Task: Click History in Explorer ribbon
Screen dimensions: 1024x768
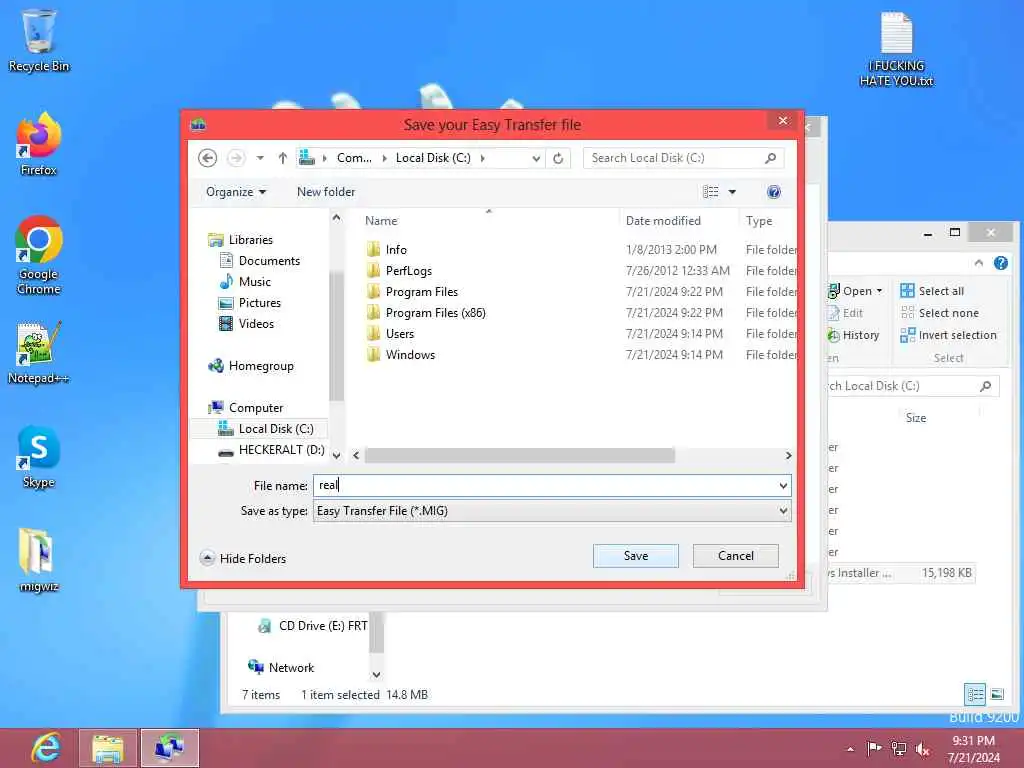Action: pos(854,335)
